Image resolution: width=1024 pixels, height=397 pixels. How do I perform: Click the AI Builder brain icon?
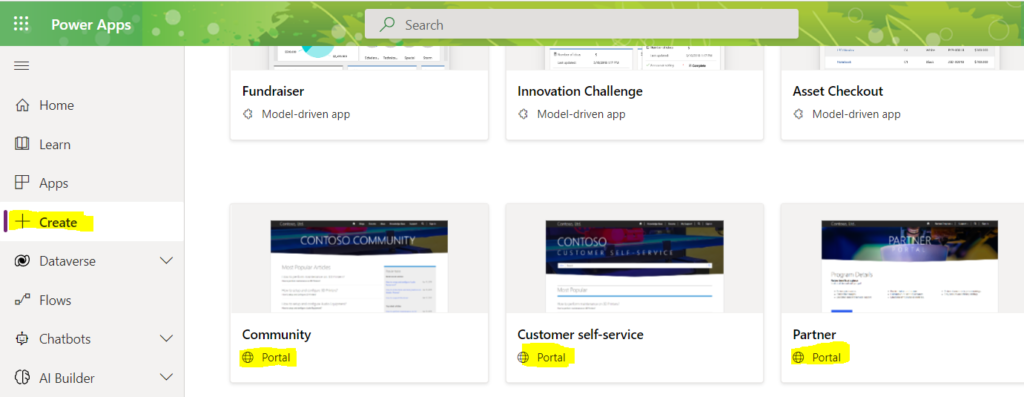pyautogui.click(x=22, y=377)
